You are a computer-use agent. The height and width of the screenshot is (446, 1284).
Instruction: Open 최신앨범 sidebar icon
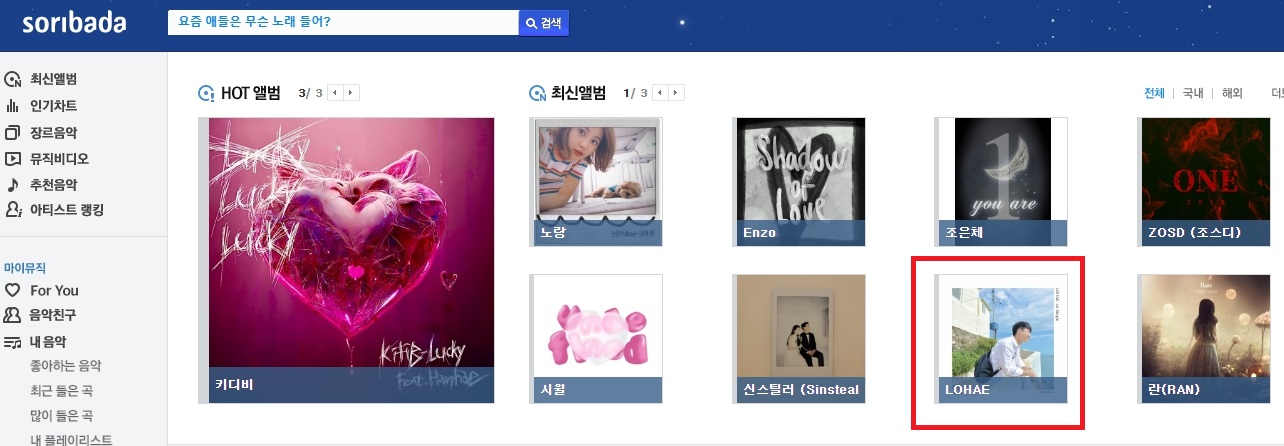pos(13,80)
